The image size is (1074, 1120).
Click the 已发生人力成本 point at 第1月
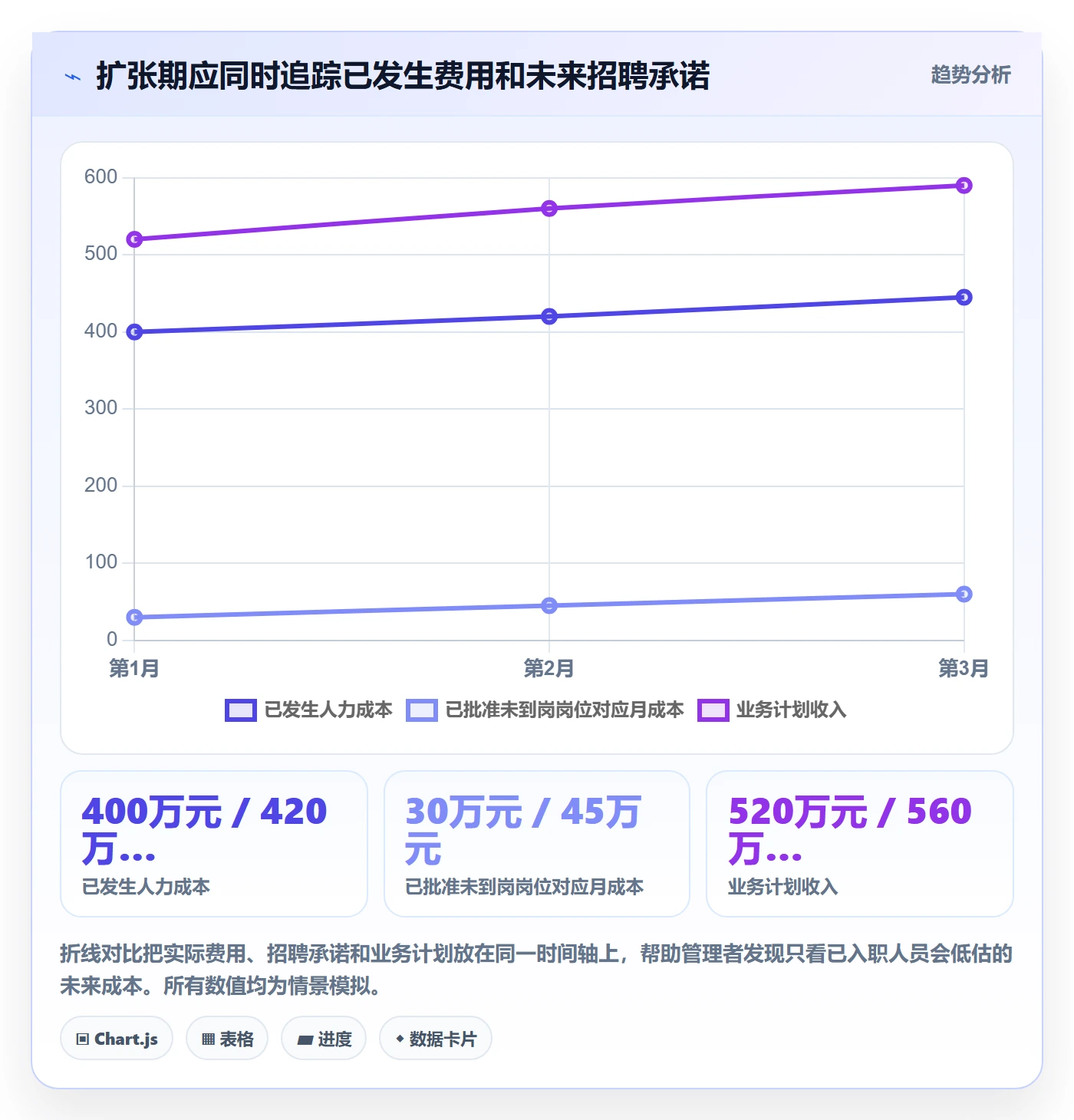tap(134, 332)
